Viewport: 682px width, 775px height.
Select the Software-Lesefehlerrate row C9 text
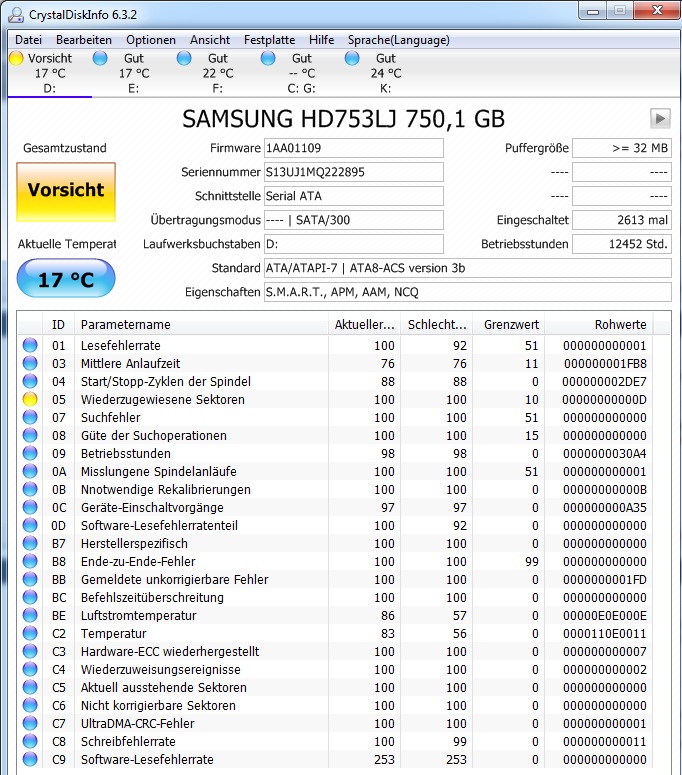[x=147, y=759]
